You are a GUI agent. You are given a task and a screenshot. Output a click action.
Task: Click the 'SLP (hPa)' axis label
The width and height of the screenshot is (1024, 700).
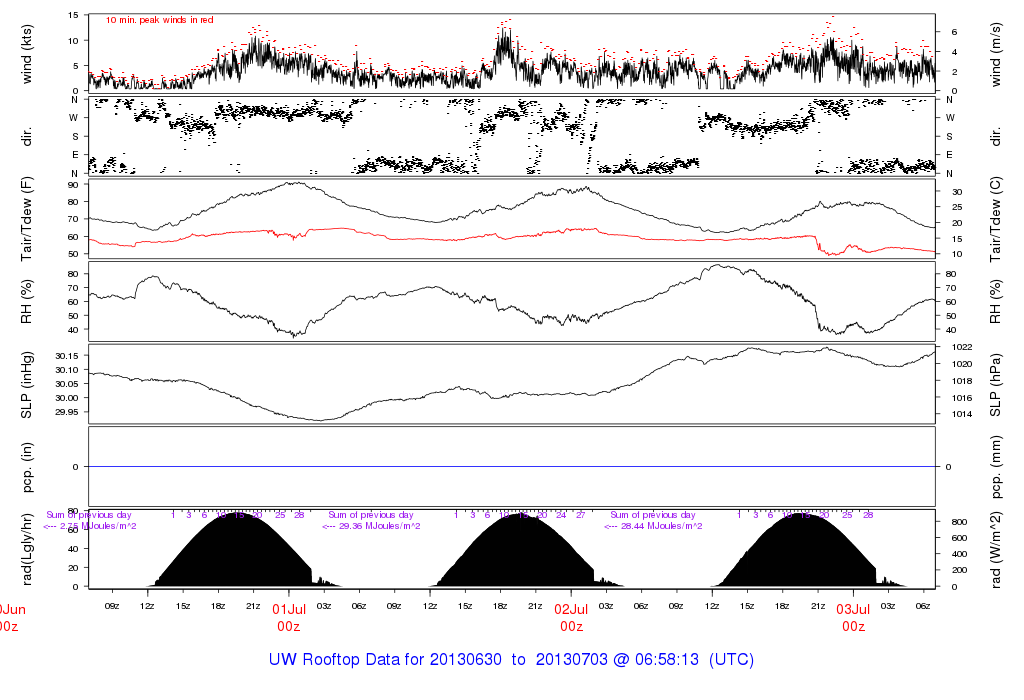(x=995, y=385)
